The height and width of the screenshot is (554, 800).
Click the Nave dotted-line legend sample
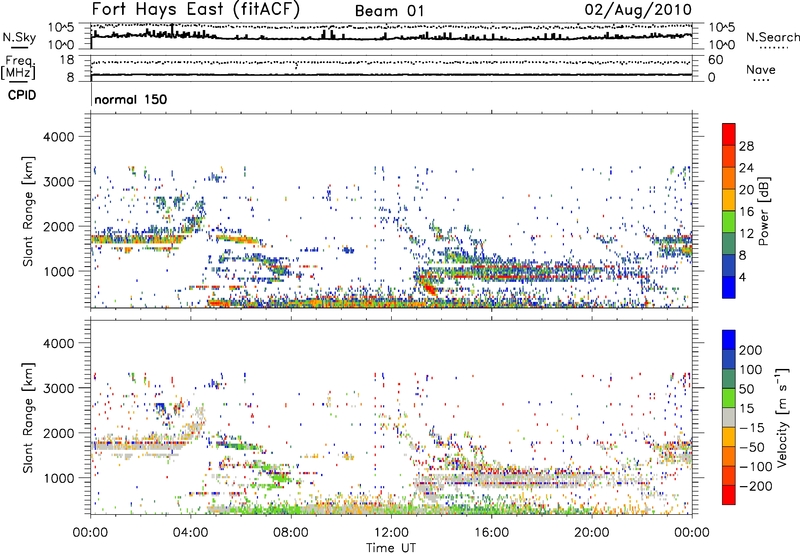pyautogui.click(x=761, y=81)
